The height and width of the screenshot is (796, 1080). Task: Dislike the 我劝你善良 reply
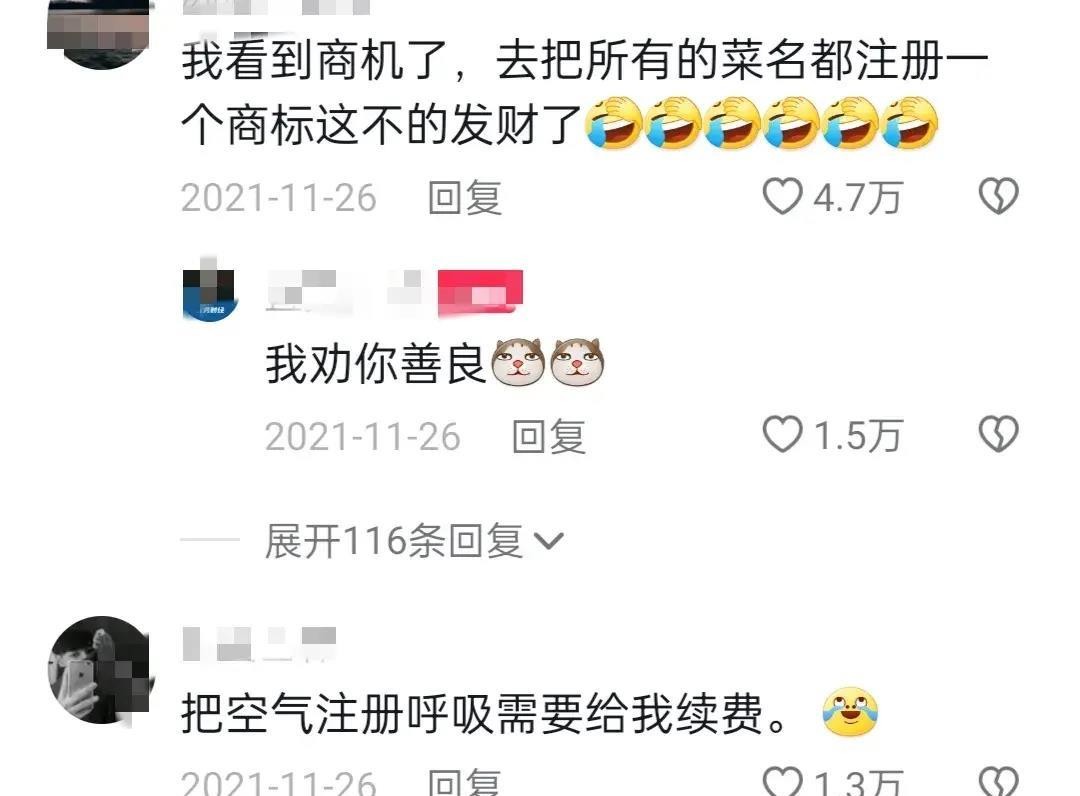[x=999, y=434]
